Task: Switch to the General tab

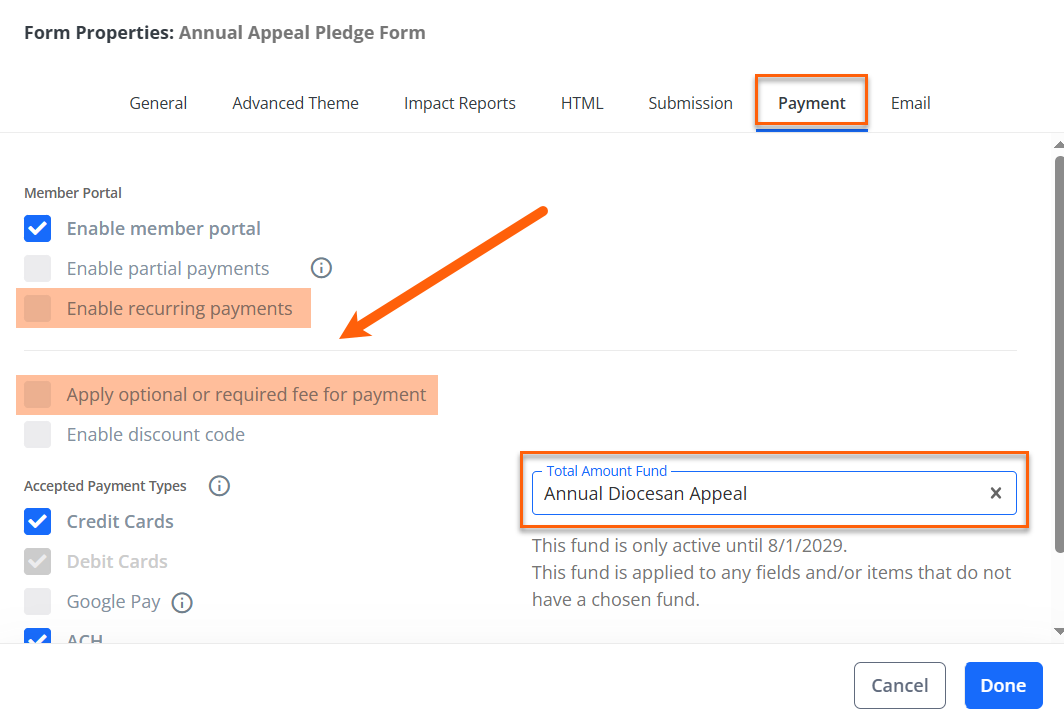Action: (158, 103)
